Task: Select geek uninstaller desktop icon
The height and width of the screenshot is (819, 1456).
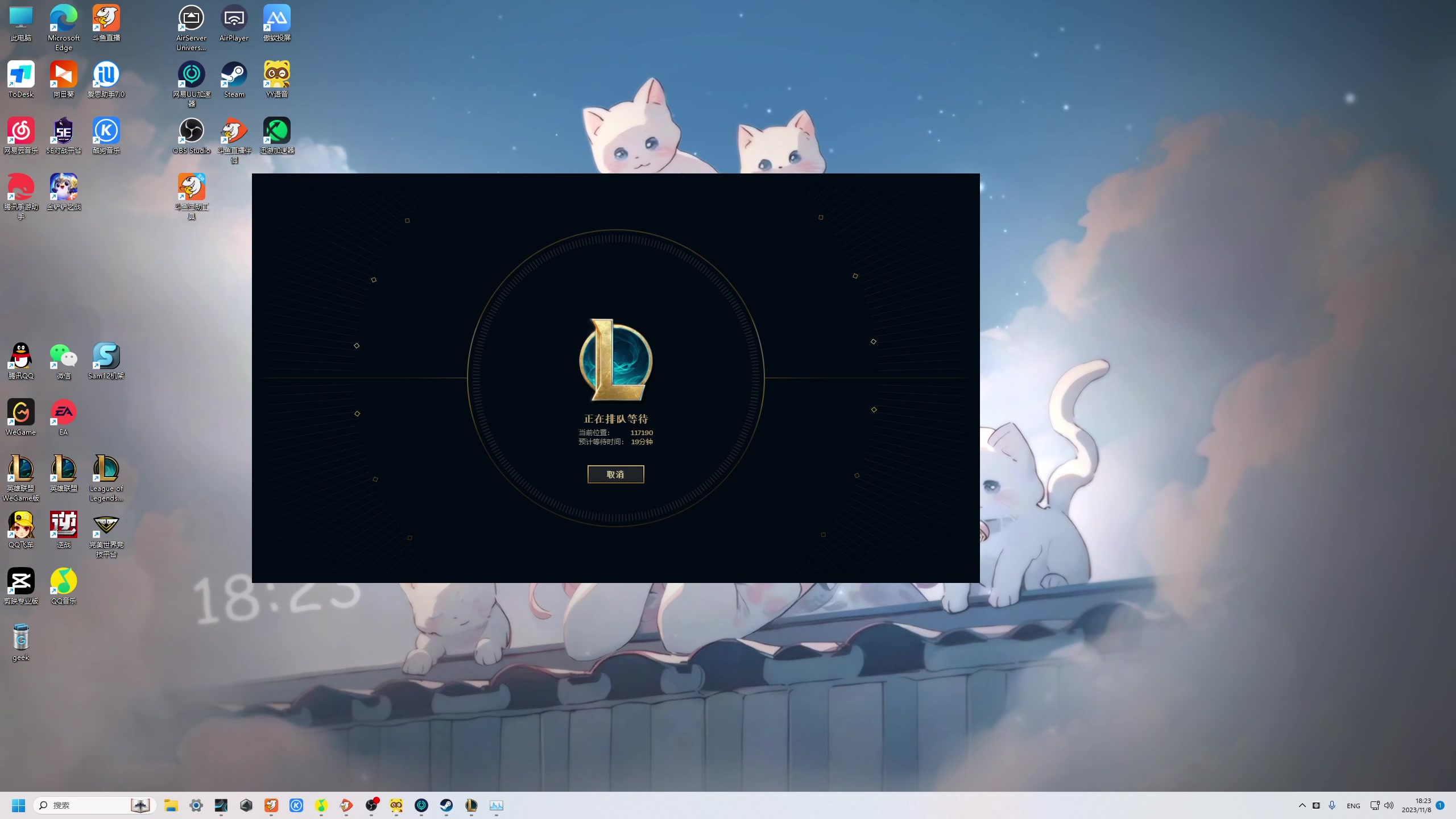Action: click(21, 643)
